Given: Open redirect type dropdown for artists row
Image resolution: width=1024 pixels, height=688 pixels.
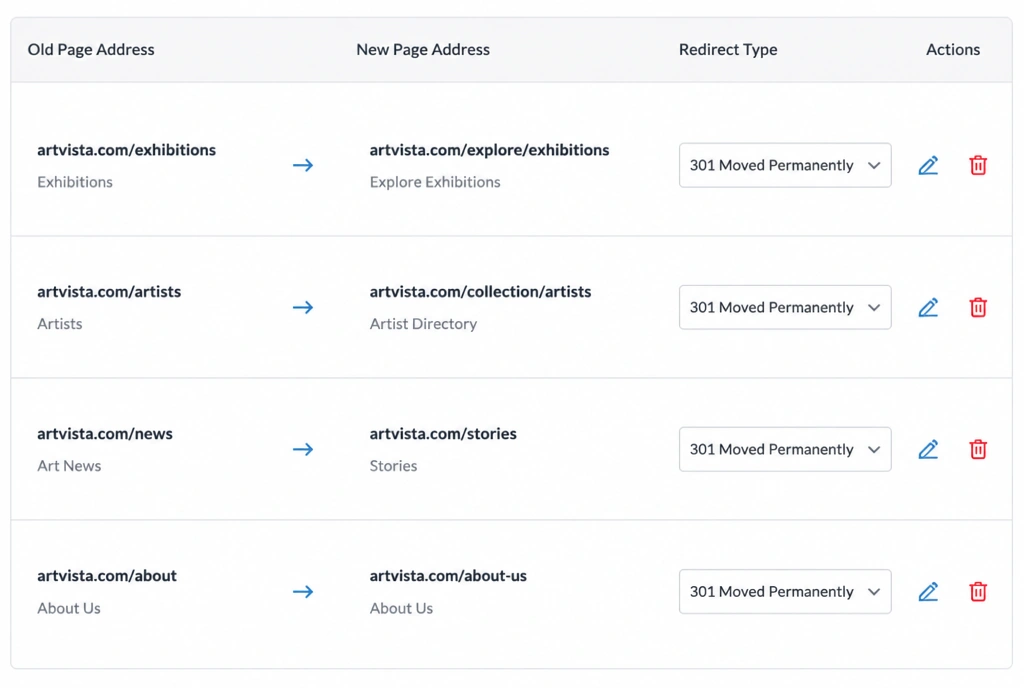Looking at the screenshot, I should 785,307.
